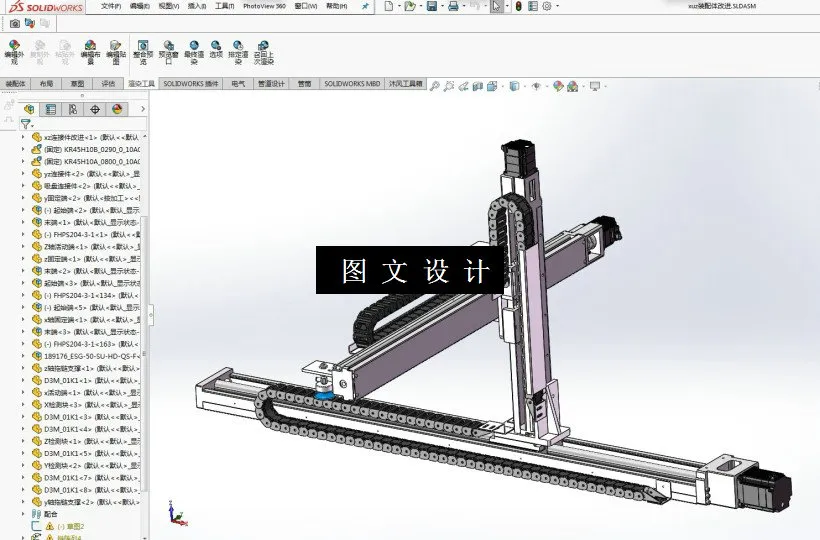This screenshot has height=540, width=820.
Task: Open ConfigurationManager tab icon
Action: click(x=73, y=109)
